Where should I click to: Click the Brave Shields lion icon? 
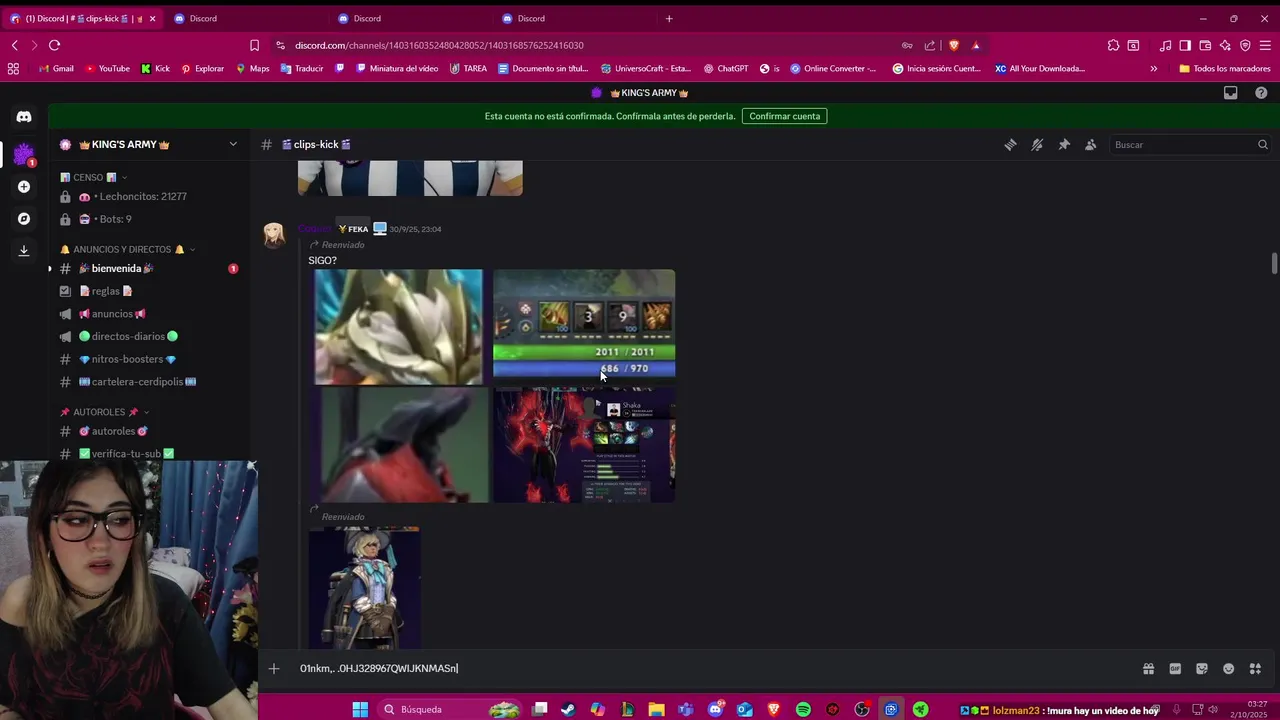point(953,45)
